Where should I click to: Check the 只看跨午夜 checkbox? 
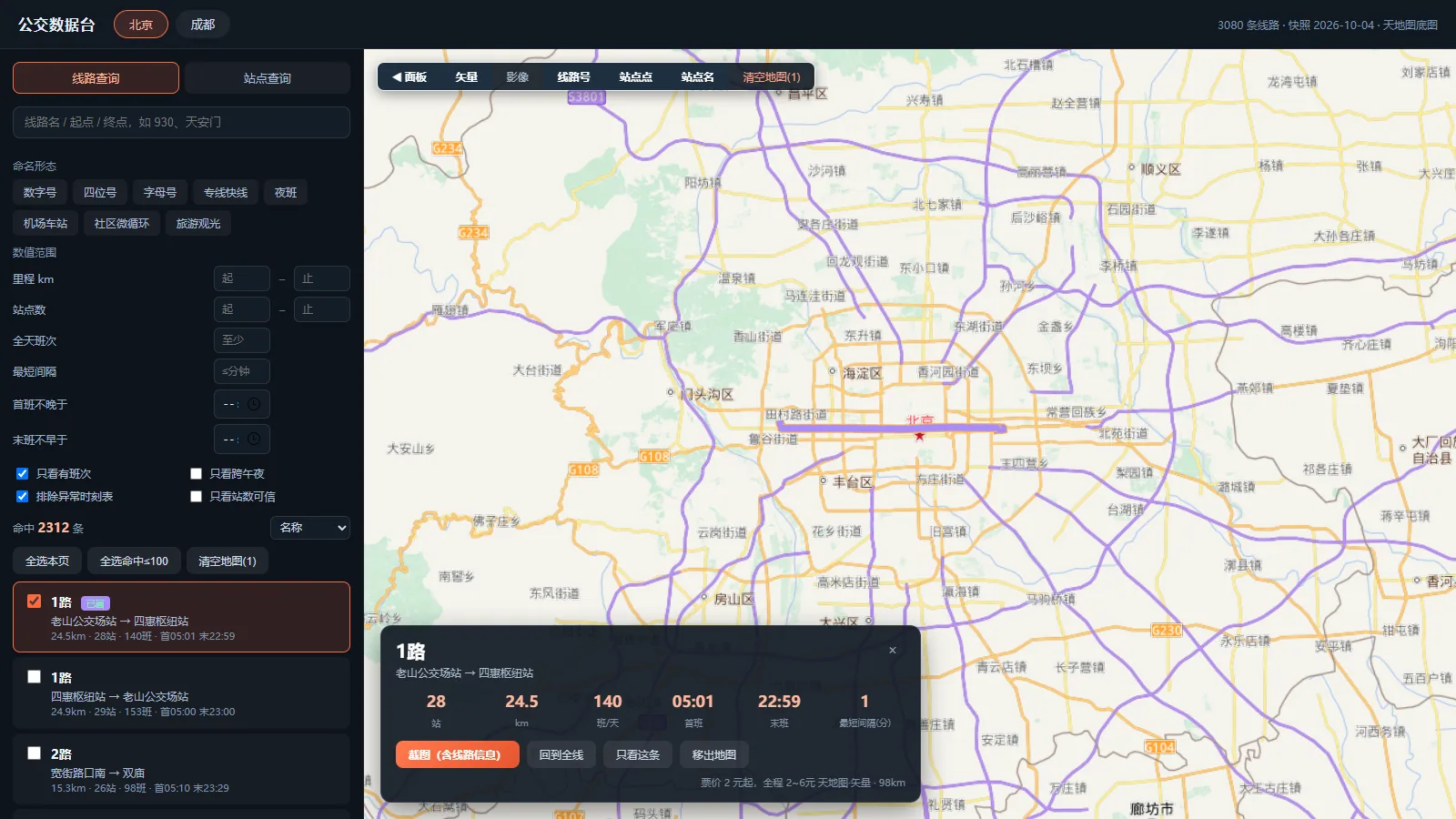click(x=196, y=474)
